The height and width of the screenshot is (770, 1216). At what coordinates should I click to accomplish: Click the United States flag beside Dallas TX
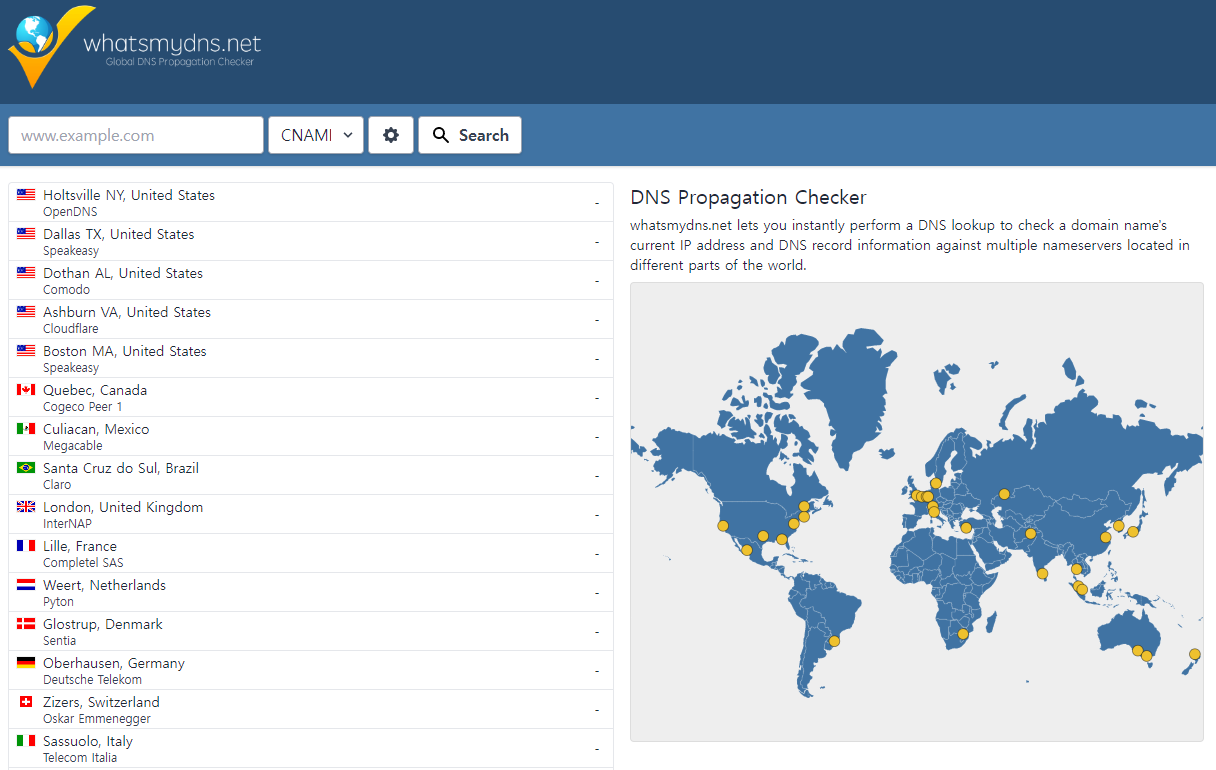[x=26, y=234]
